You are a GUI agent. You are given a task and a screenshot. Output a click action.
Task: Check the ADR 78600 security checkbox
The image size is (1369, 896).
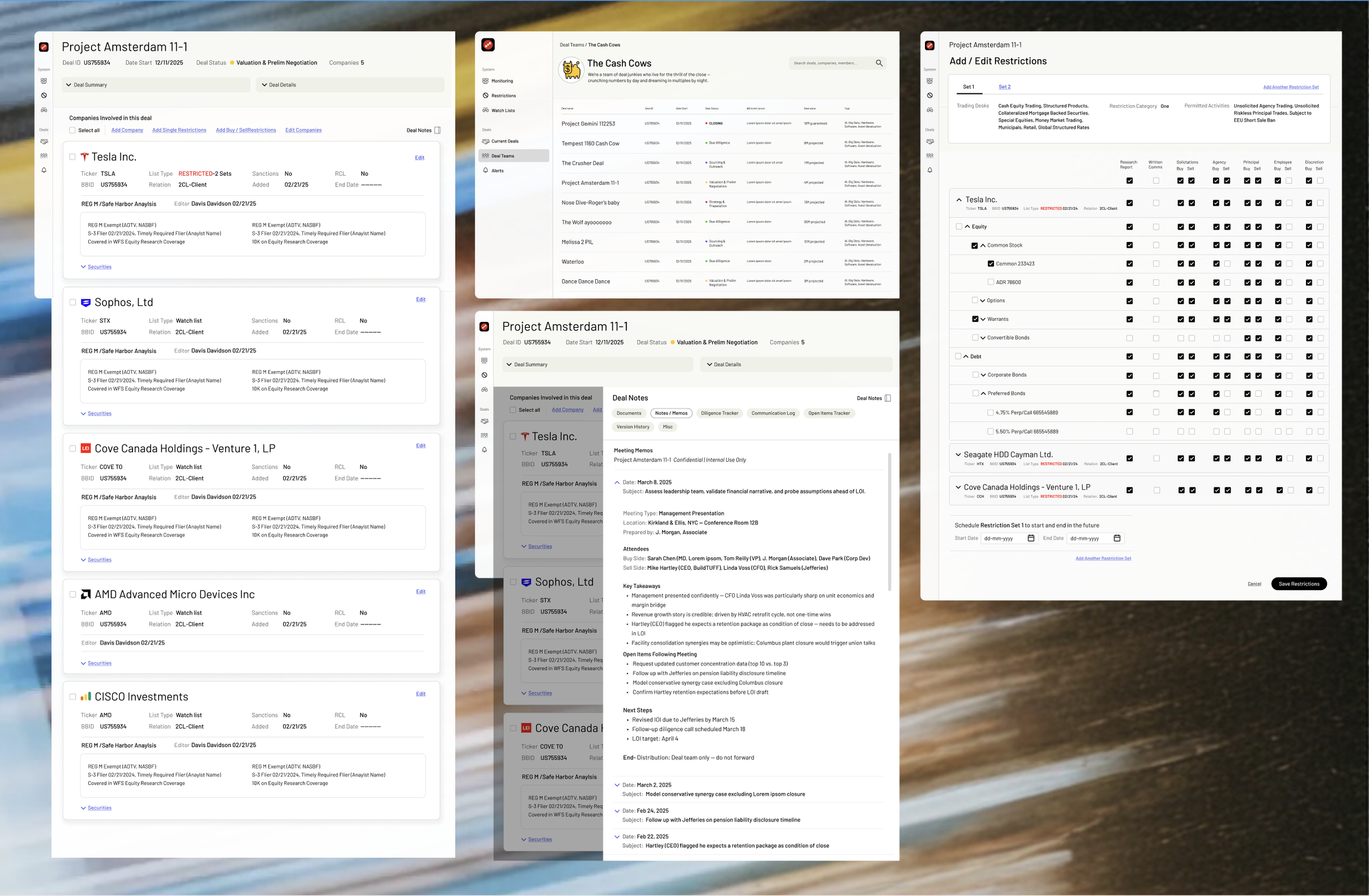[x=991, y=282]
